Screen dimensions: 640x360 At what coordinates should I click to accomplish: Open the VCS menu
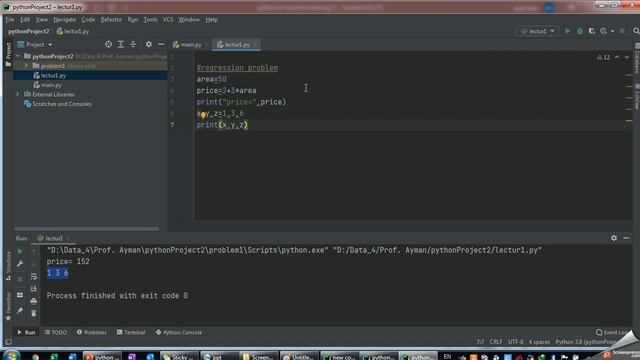pos(168,20)
